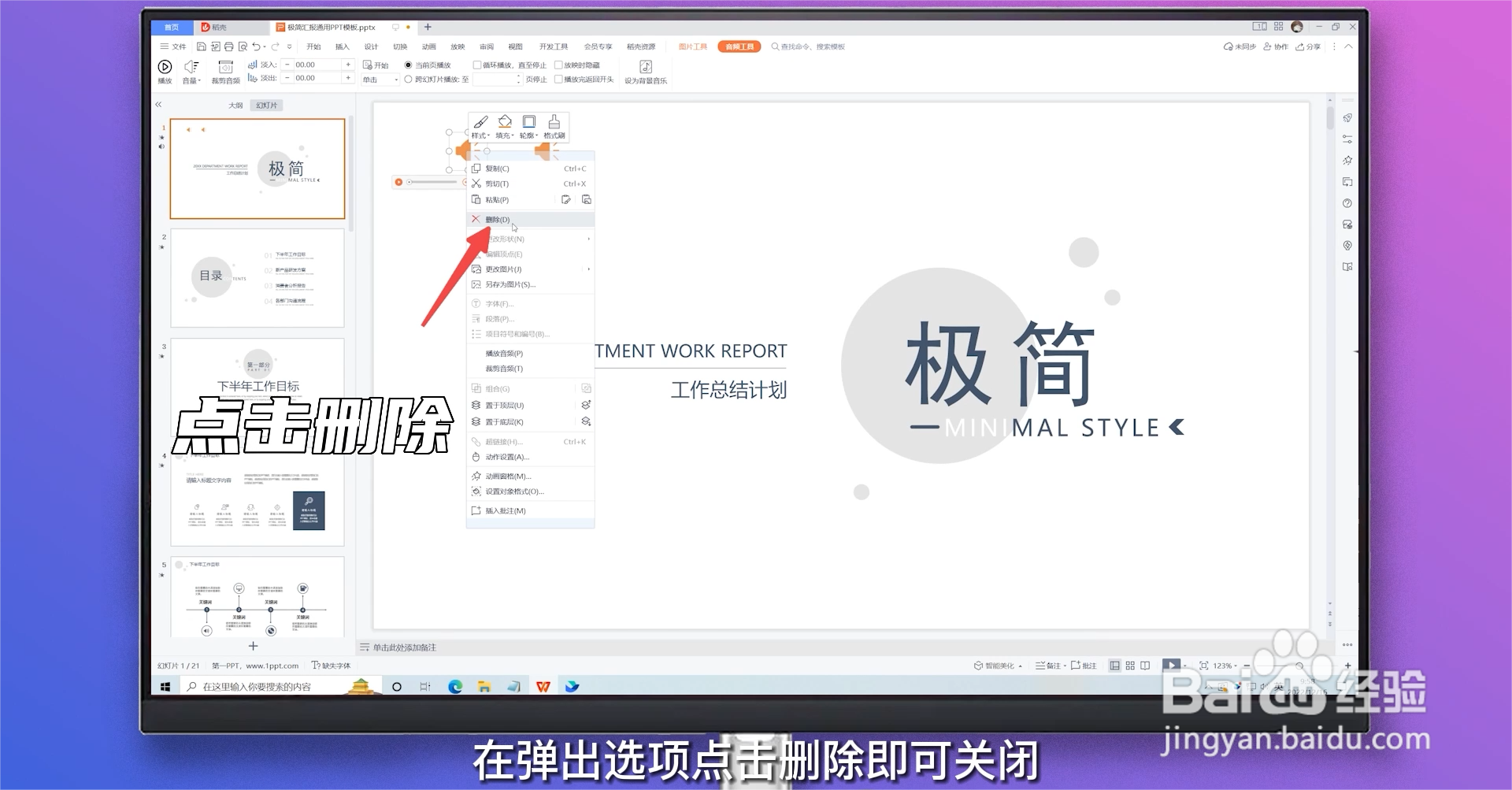
Task: Collapse the slide panel with double chevron
Action: click(158, 104)
